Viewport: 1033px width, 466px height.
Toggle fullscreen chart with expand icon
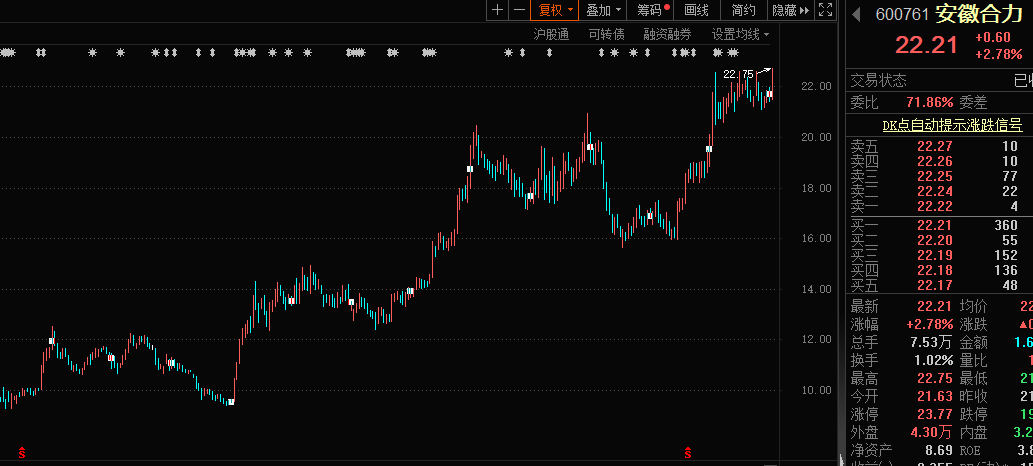(825, 10)
